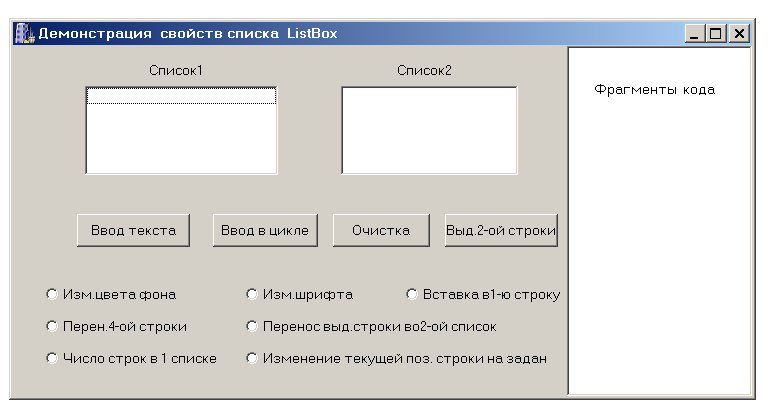
Task: Choose 'Изменение текущей поз. строки' radio button
Action: tap(252, 358)
